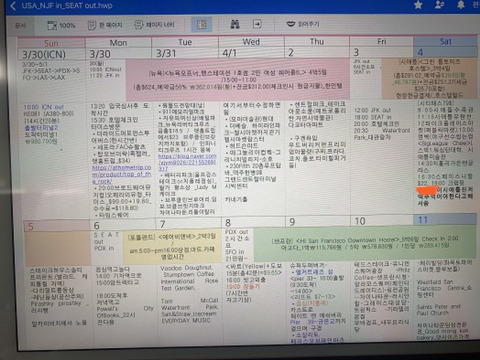Screen dimensions: 480x360
Task: Mark the document with the star icon
Action: (x=418, y=5)
